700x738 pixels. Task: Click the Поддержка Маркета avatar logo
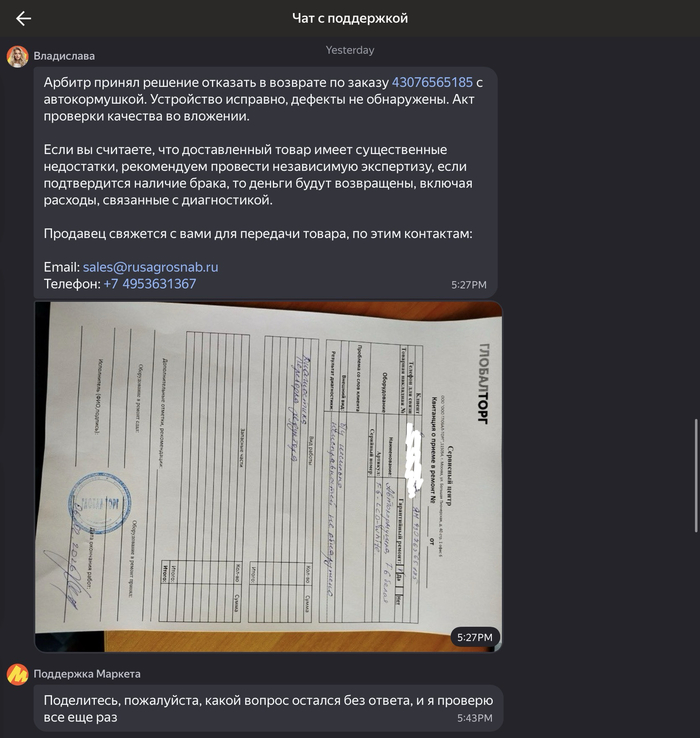[x=17, y=674]
